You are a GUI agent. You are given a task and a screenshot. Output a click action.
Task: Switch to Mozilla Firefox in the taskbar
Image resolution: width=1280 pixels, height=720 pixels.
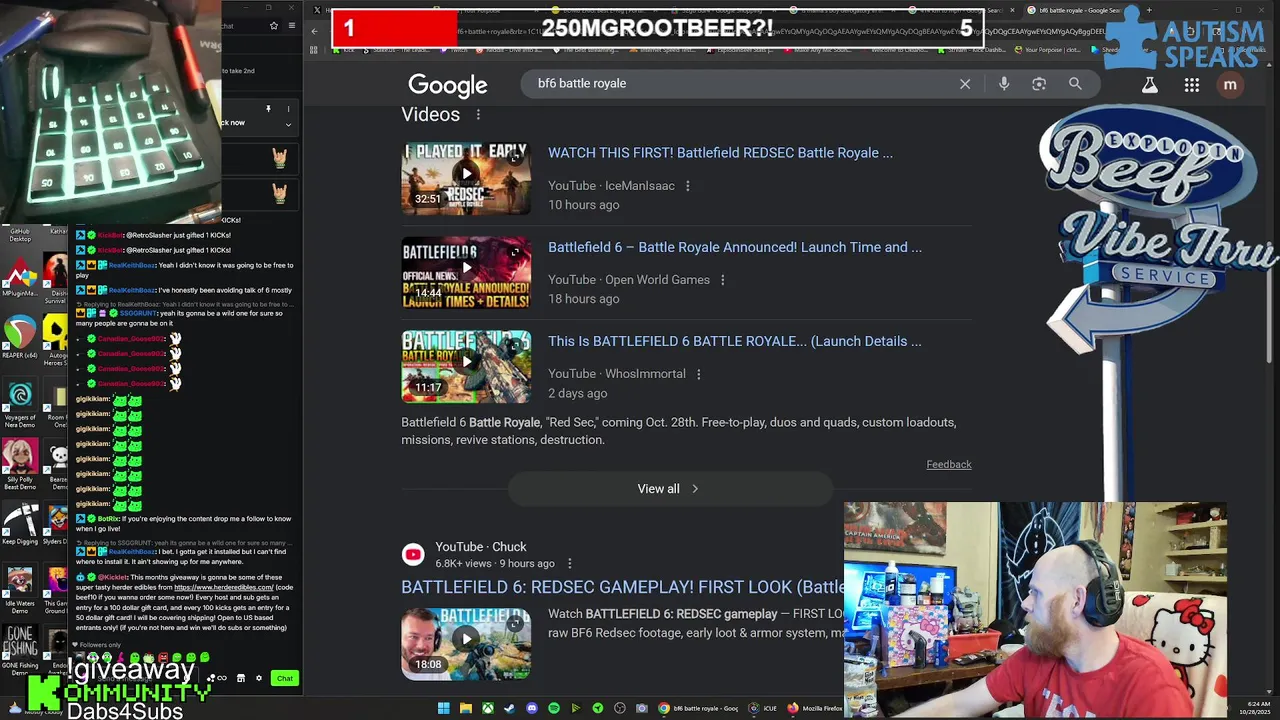815,708
